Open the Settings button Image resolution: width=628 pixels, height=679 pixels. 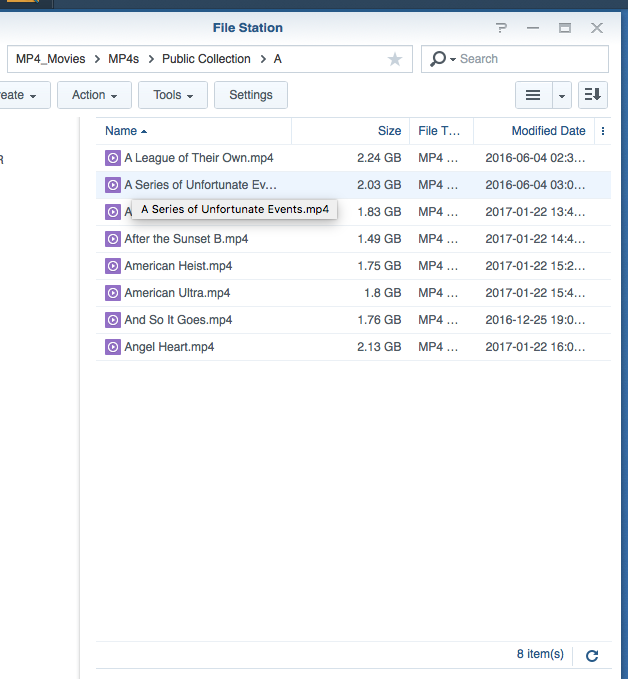(251, 95)
